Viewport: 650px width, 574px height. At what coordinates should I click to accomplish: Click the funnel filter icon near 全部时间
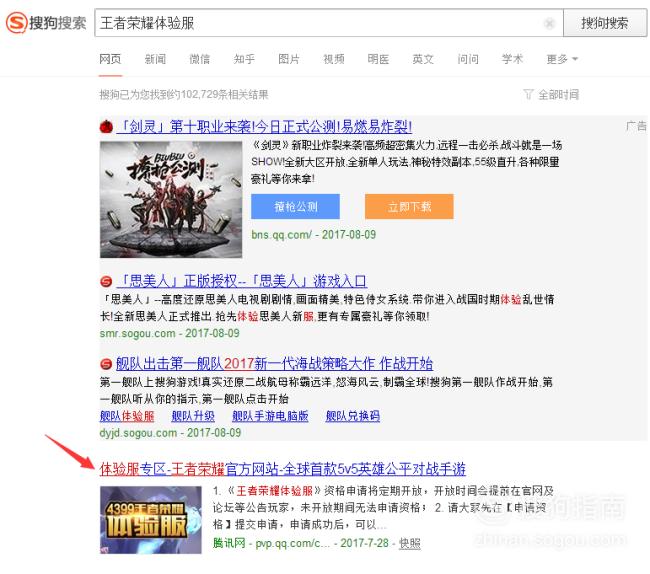528,94
